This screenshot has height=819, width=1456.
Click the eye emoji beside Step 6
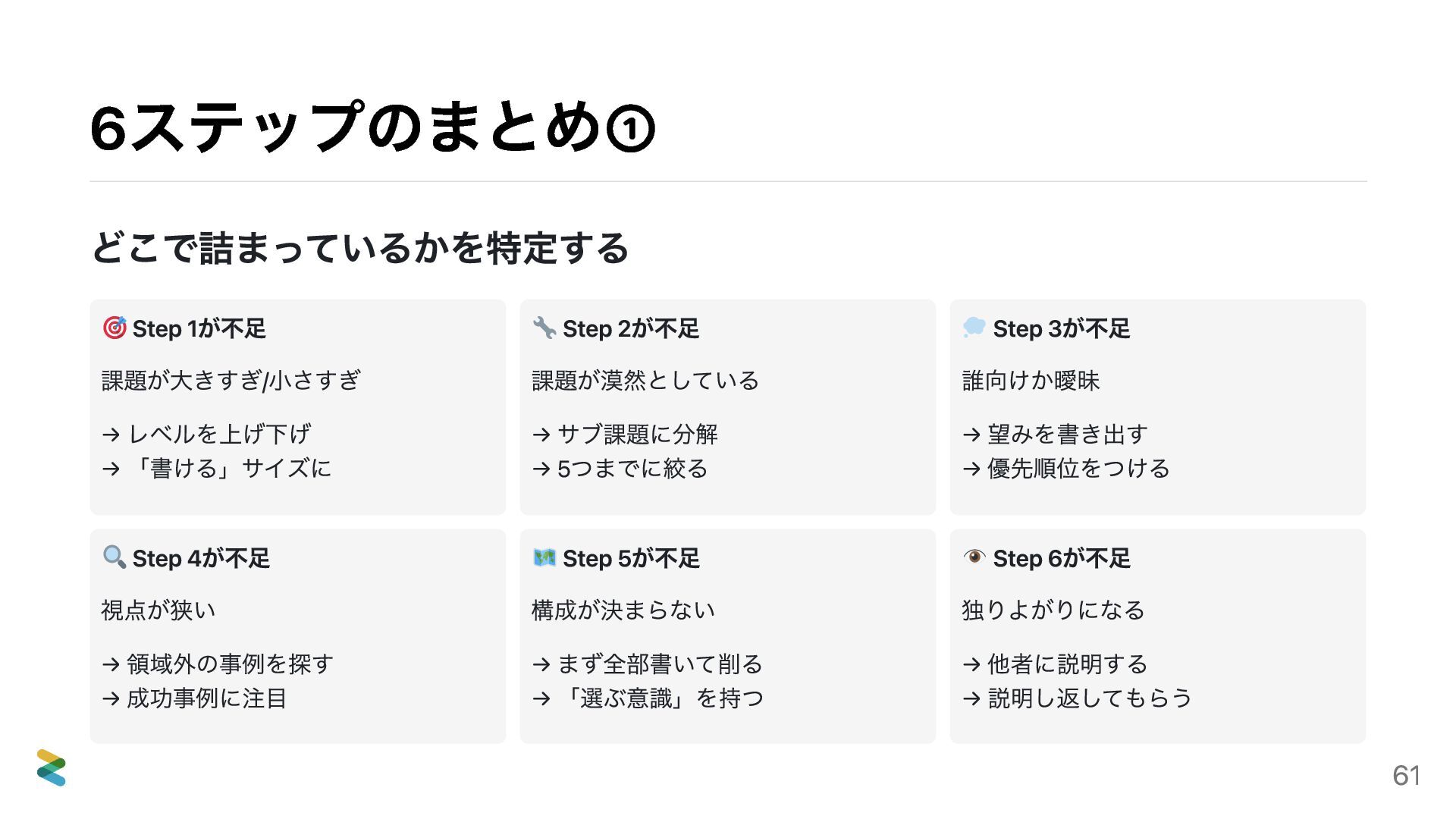(974, 557)
